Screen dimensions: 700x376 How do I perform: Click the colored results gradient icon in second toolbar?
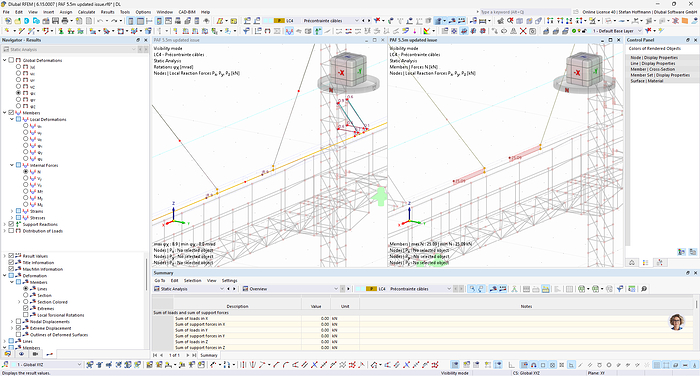coord(427,31)
